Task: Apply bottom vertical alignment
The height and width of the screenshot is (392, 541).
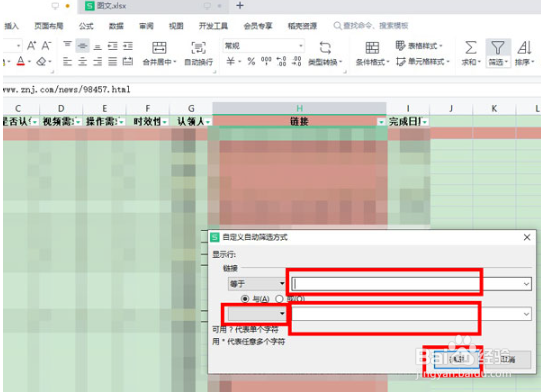Action: 98,46
